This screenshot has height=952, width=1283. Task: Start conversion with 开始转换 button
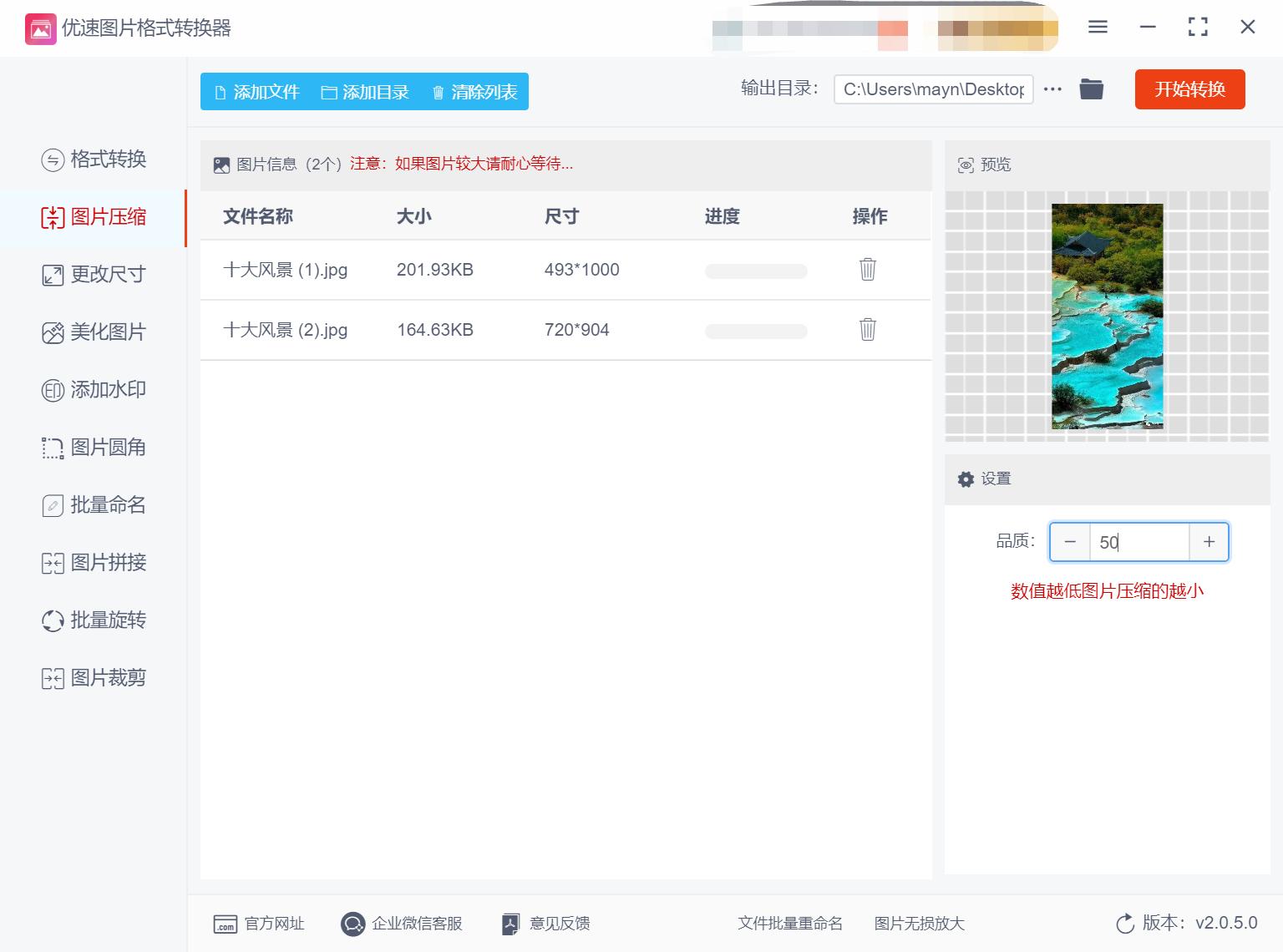[1189, 89]
